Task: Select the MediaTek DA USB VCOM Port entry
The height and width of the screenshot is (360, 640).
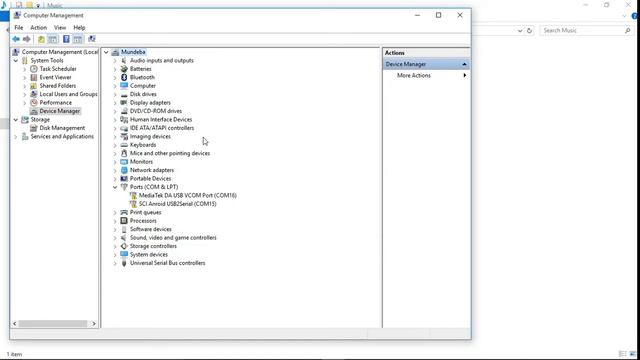Action: [x=188, y=196]
